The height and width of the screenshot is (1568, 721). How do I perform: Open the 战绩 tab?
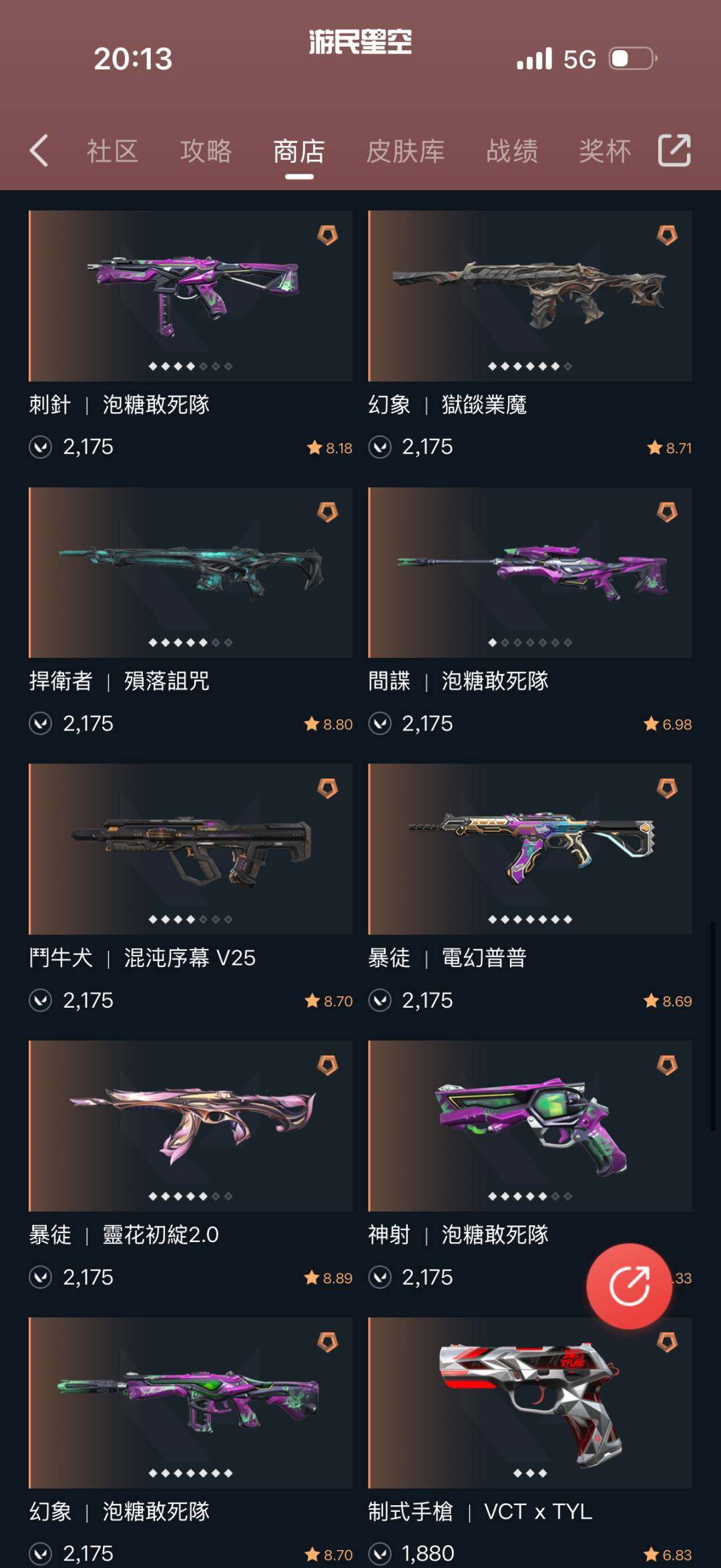[x=512, y=151]
